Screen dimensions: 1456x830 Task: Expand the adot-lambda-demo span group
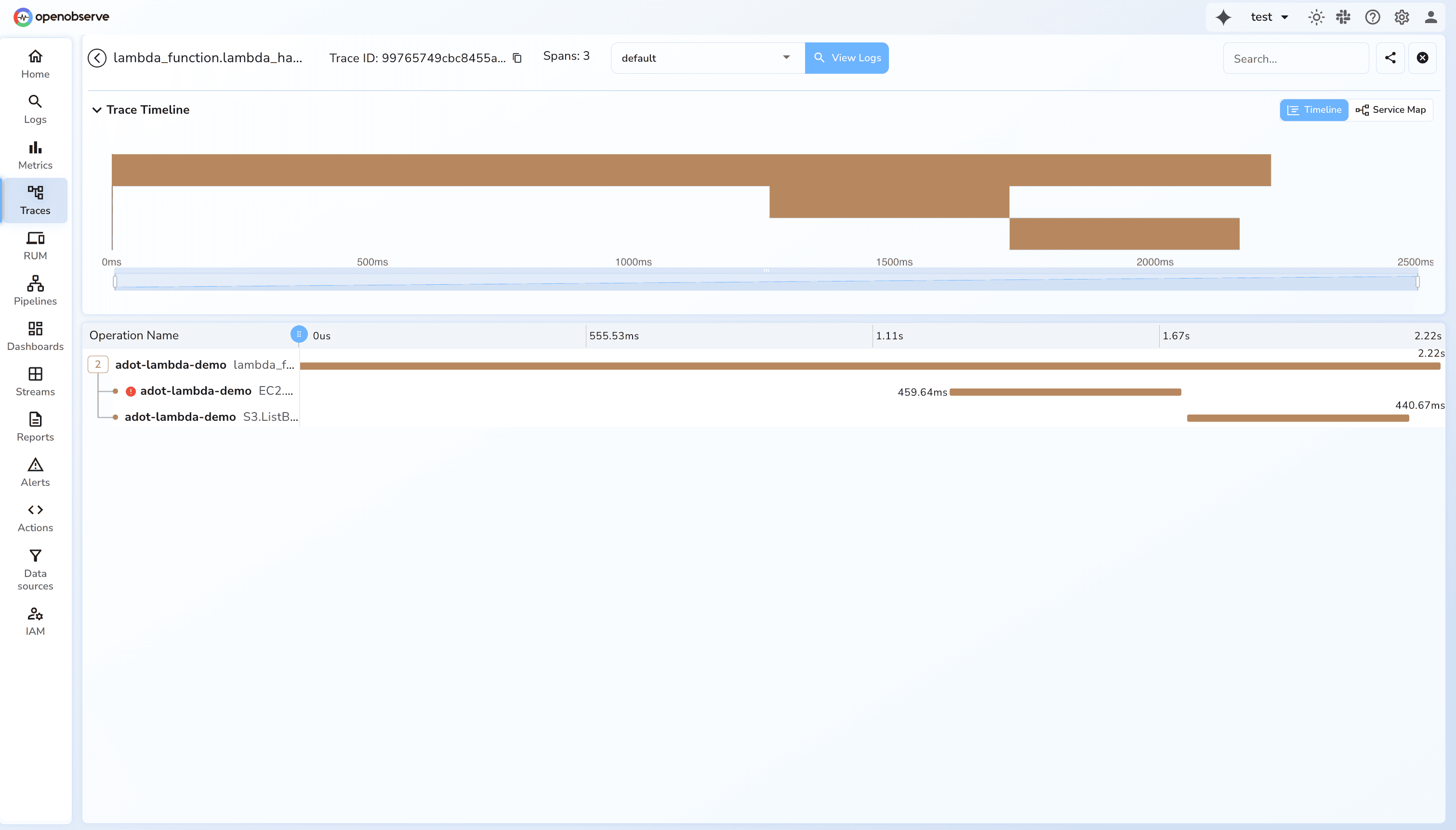point(98,364)
